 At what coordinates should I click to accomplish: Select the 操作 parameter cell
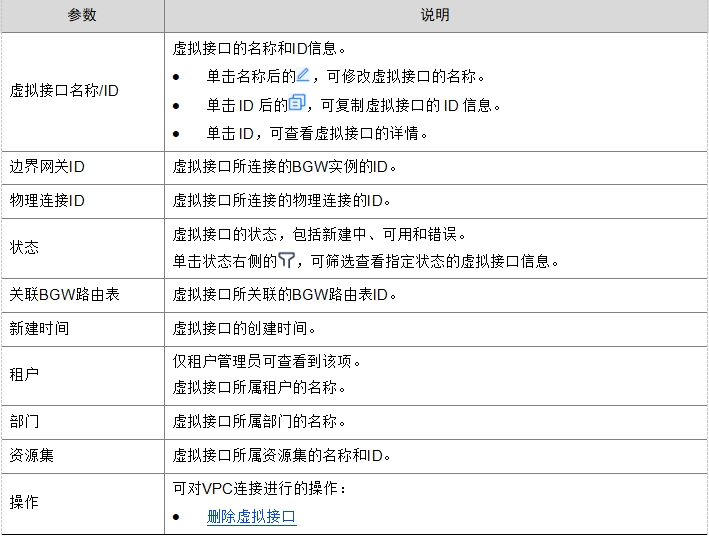(82, 503)
